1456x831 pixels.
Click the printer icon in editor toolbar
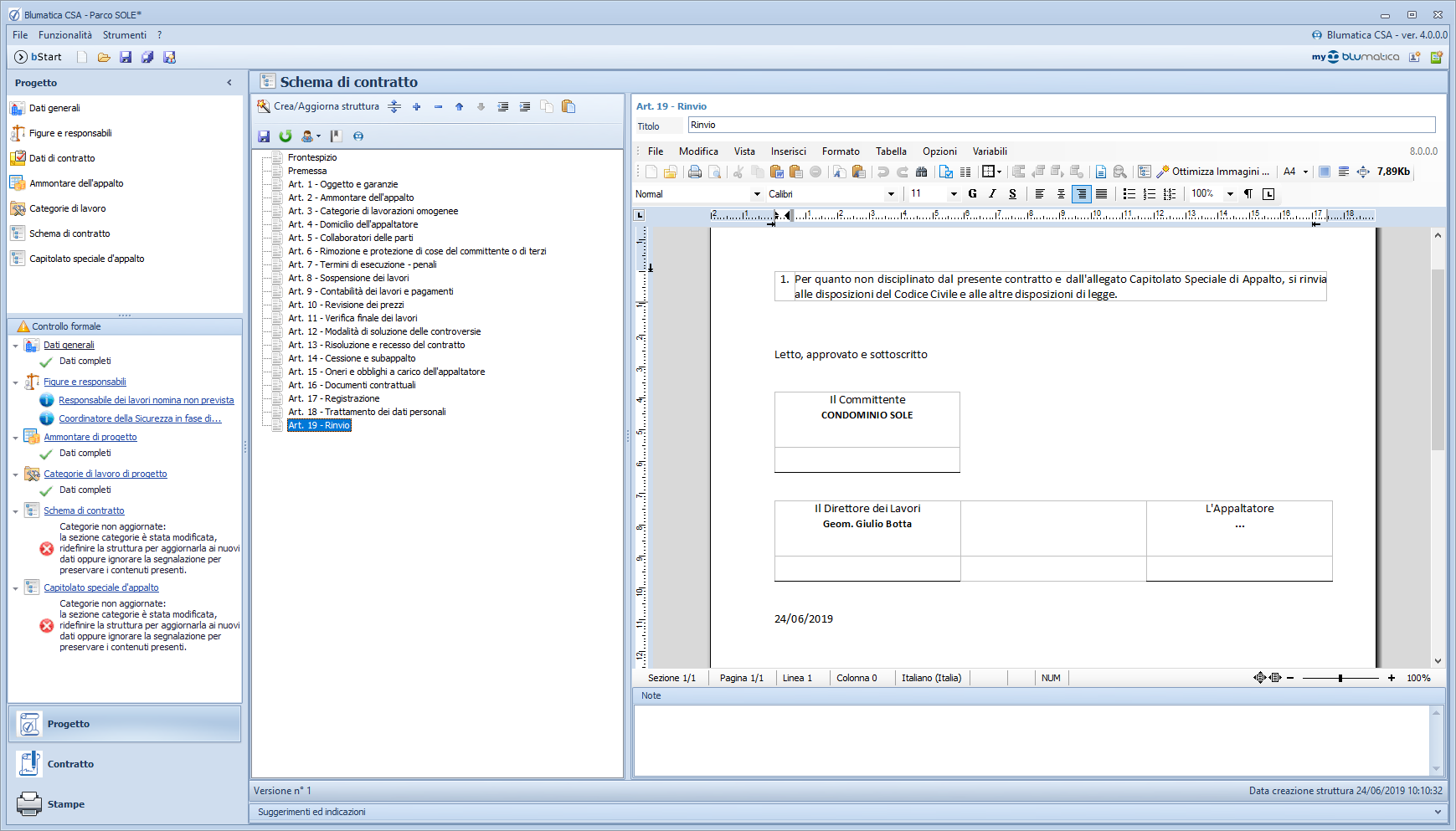694,172
